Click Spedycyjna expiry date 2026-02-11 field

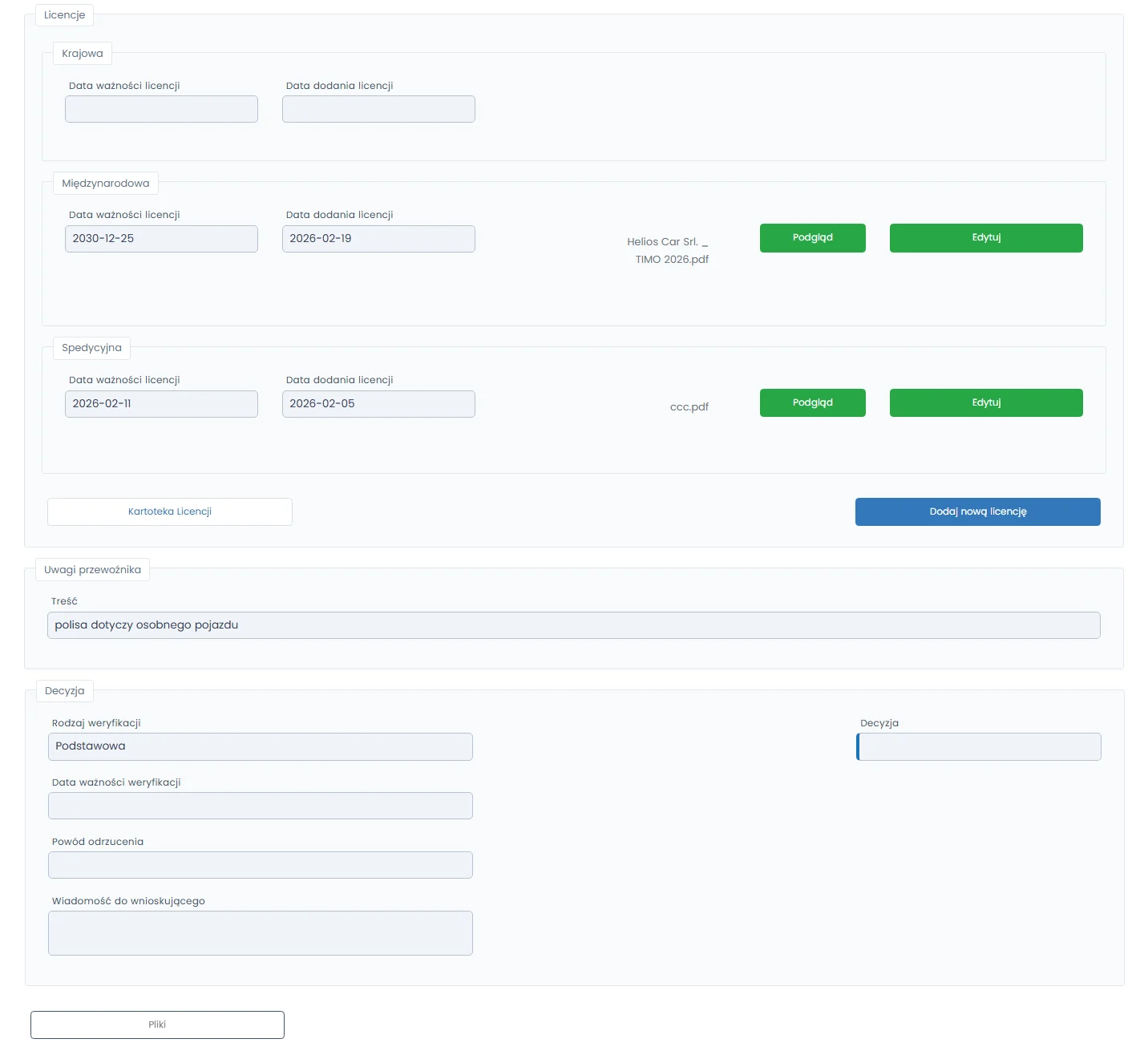coord(161,405)
